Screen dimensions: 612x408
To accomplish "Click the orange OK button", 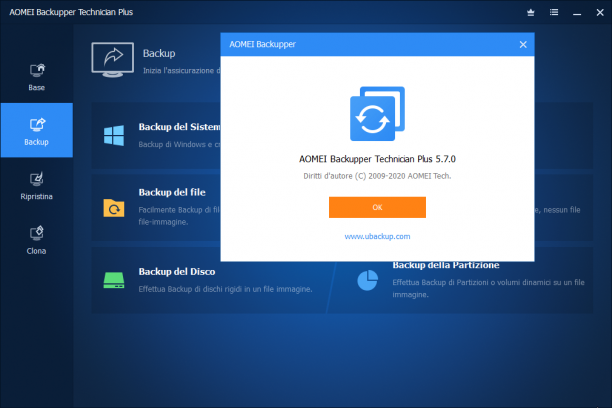I will click(377, 207).
